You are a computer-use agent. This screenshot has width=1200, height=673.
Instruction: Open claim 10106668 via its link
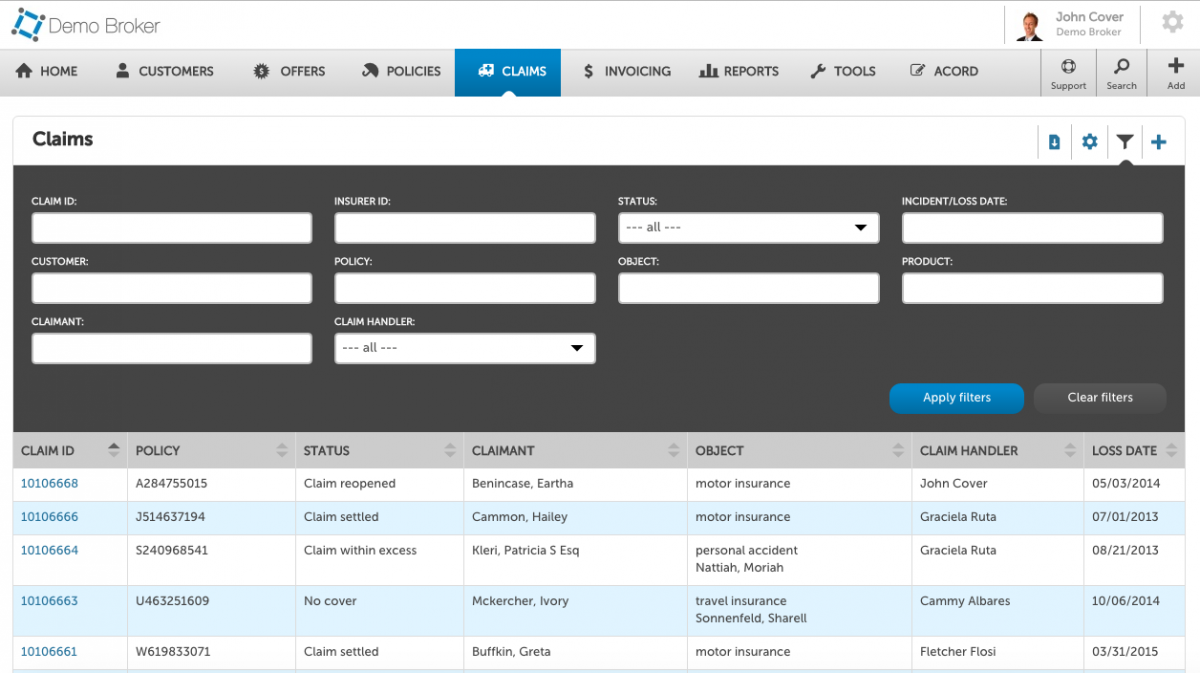tap(49, 483)
